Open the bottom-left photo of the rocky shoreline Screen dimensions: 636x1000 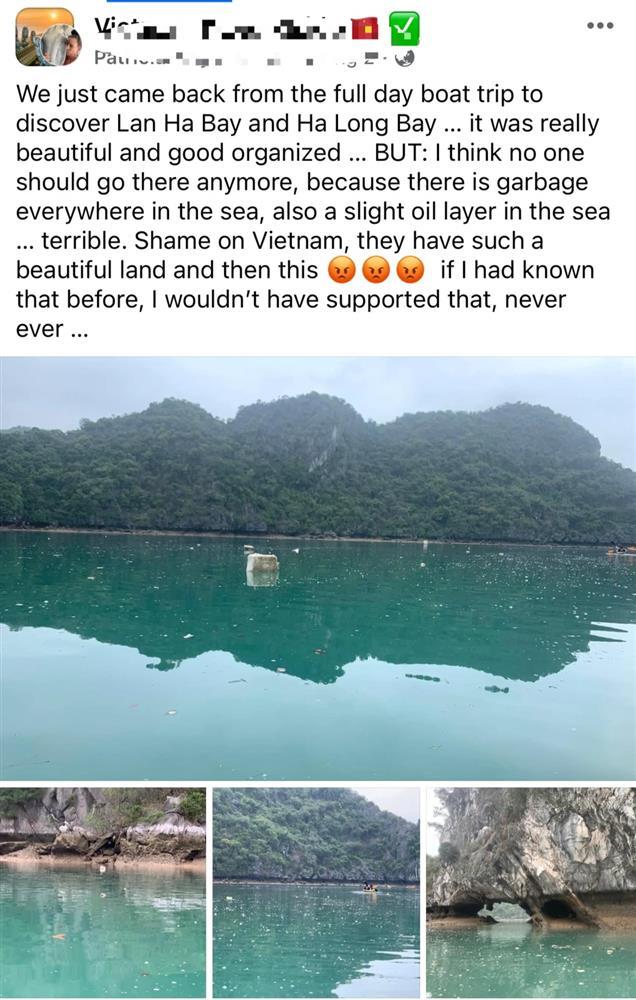103,892
